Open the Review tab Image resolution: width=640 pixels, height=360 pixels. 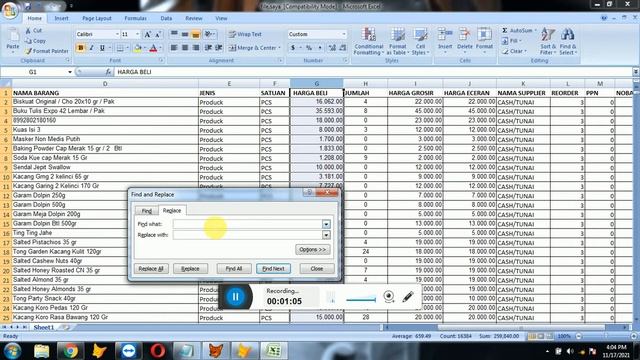click(193, 18)
